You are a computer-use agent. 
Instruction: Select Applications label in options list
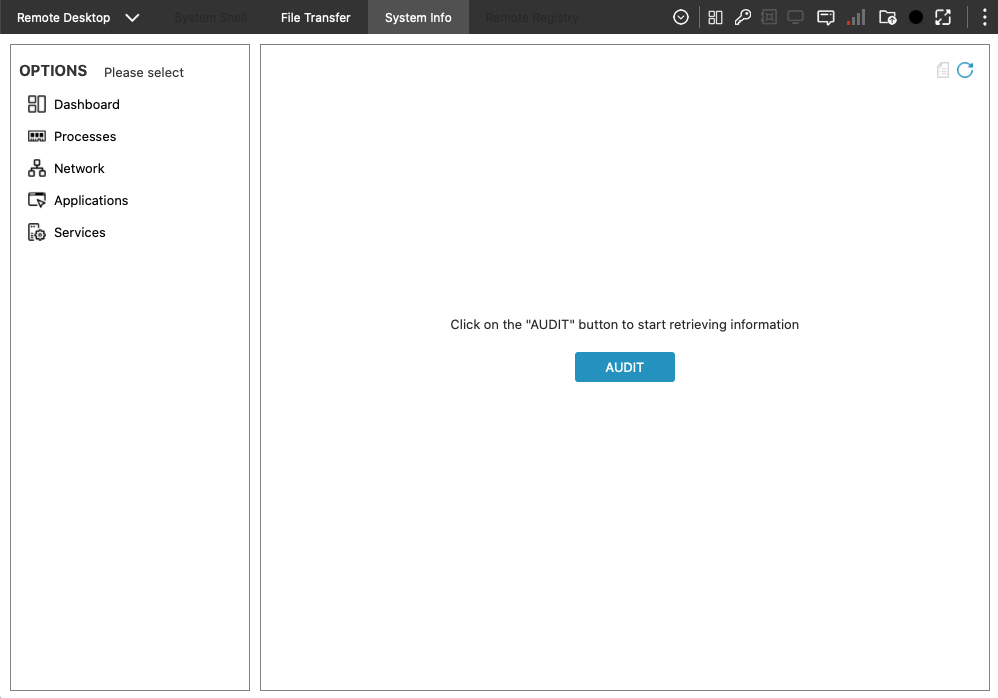tap(91, 200)
